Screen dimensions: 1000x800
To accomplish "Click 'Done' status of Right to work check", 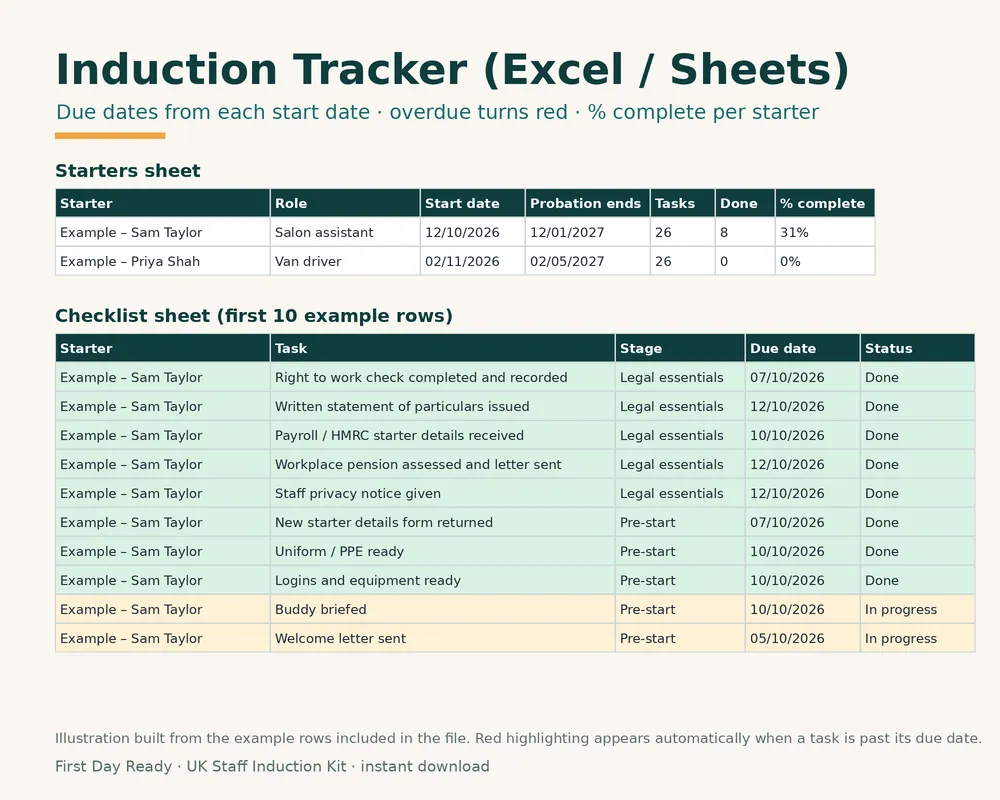I will (917, 377).
